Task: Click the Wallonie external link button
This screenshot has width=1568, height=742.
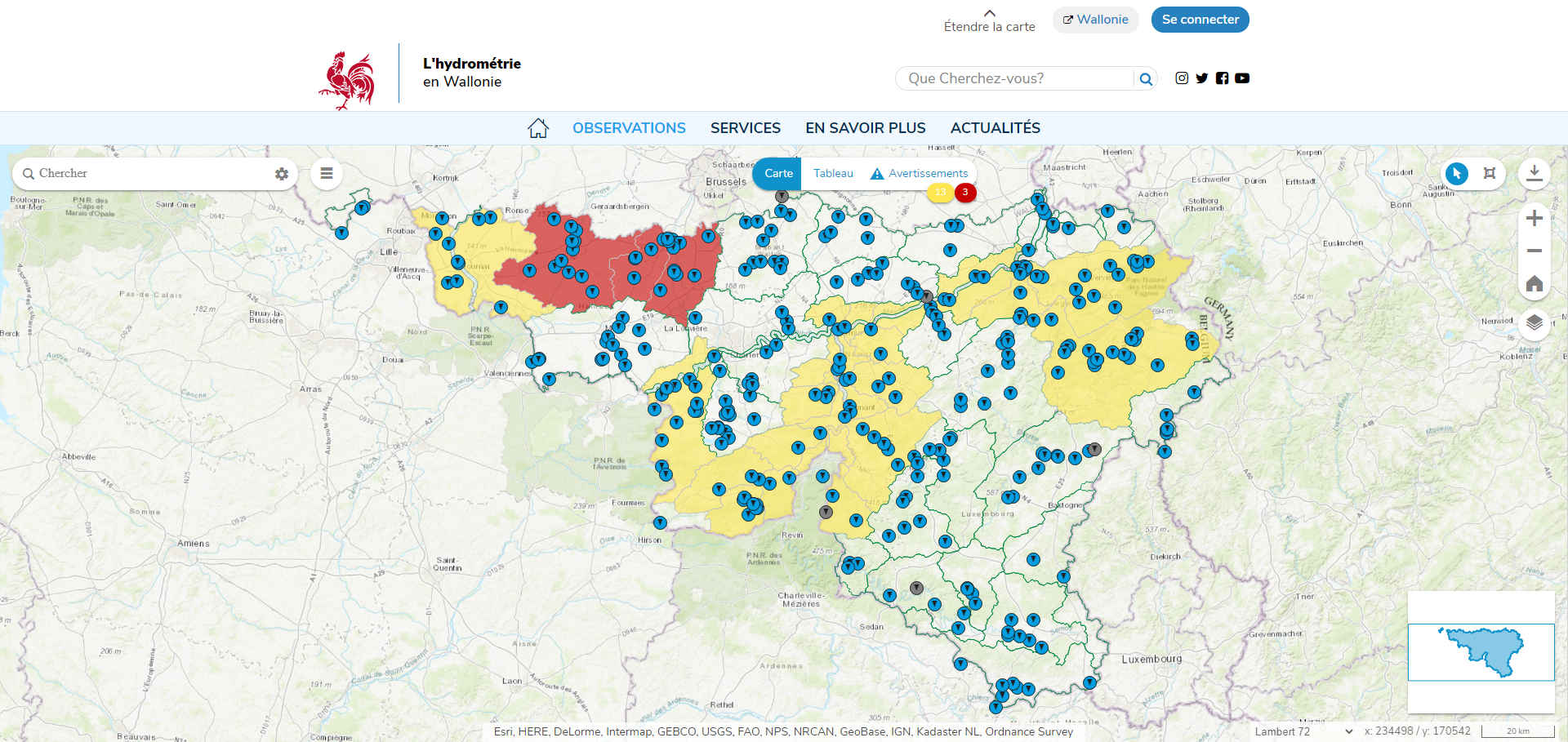Action: coord(1096,20)
